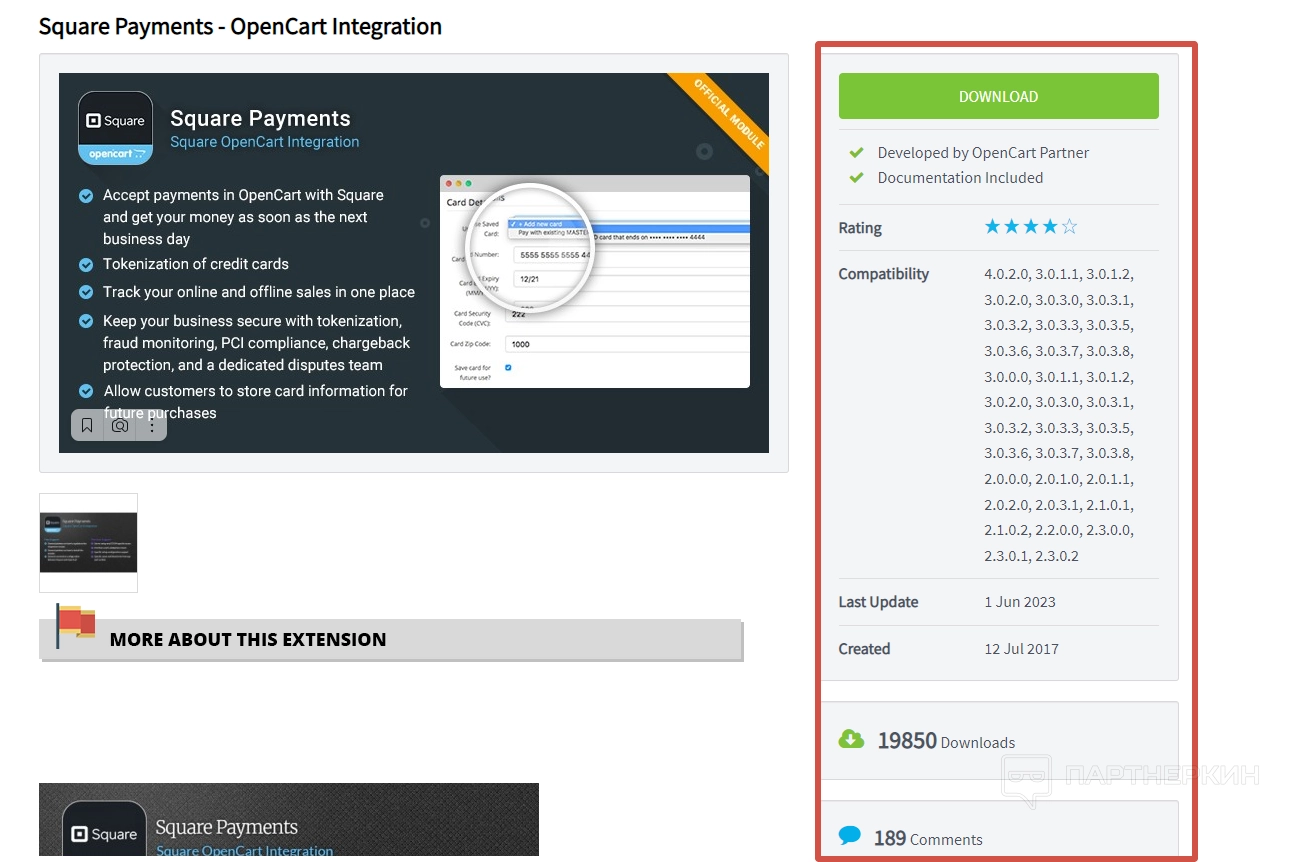
Task: Click the magnified card form screenshot in banner
Action: (x=594, y=281)
